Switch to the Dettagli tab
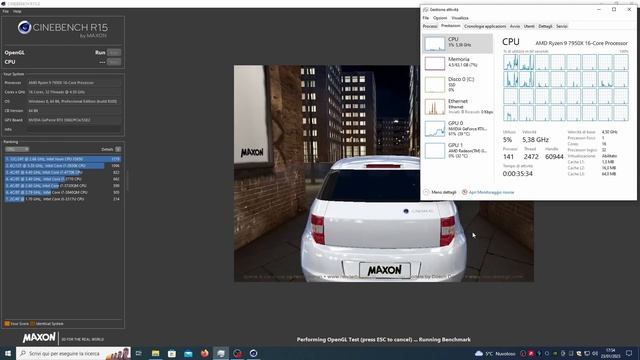This screenshot has height=360, width=640. tap(545, 26)
